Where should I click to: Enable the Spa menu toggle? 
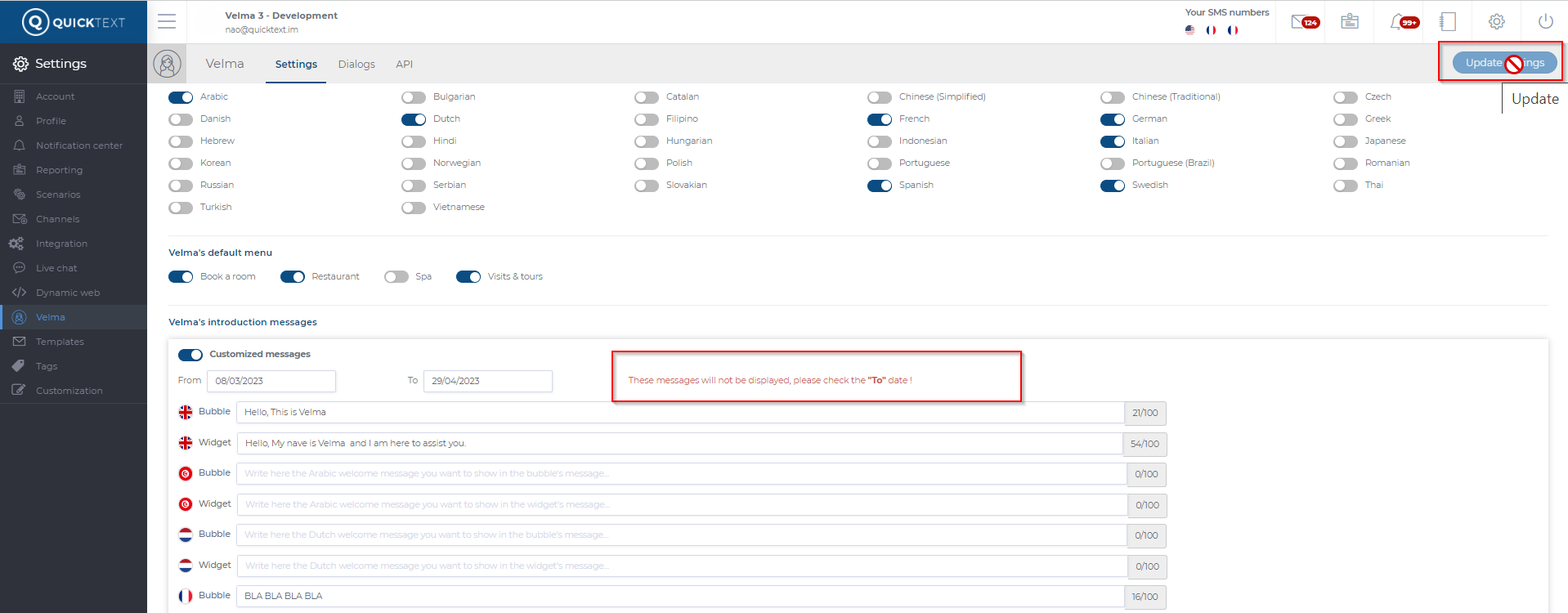[x=396, y=277]
